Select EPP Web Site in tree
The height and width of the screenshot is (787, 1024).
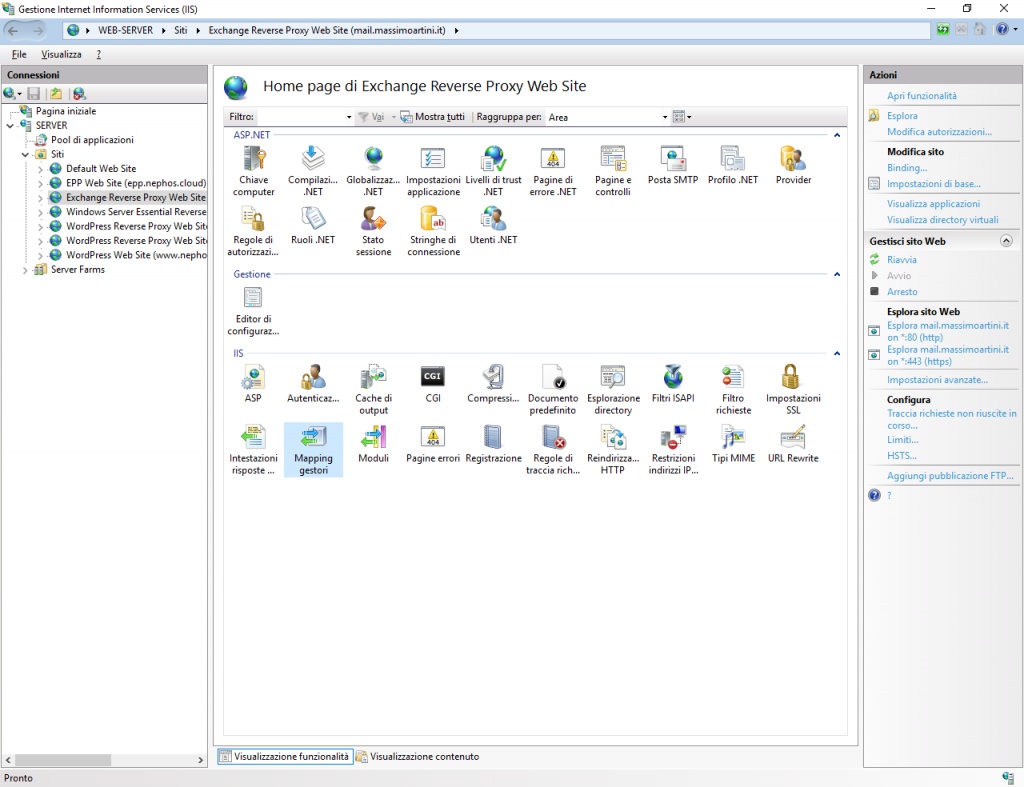[x=136, y=184]
